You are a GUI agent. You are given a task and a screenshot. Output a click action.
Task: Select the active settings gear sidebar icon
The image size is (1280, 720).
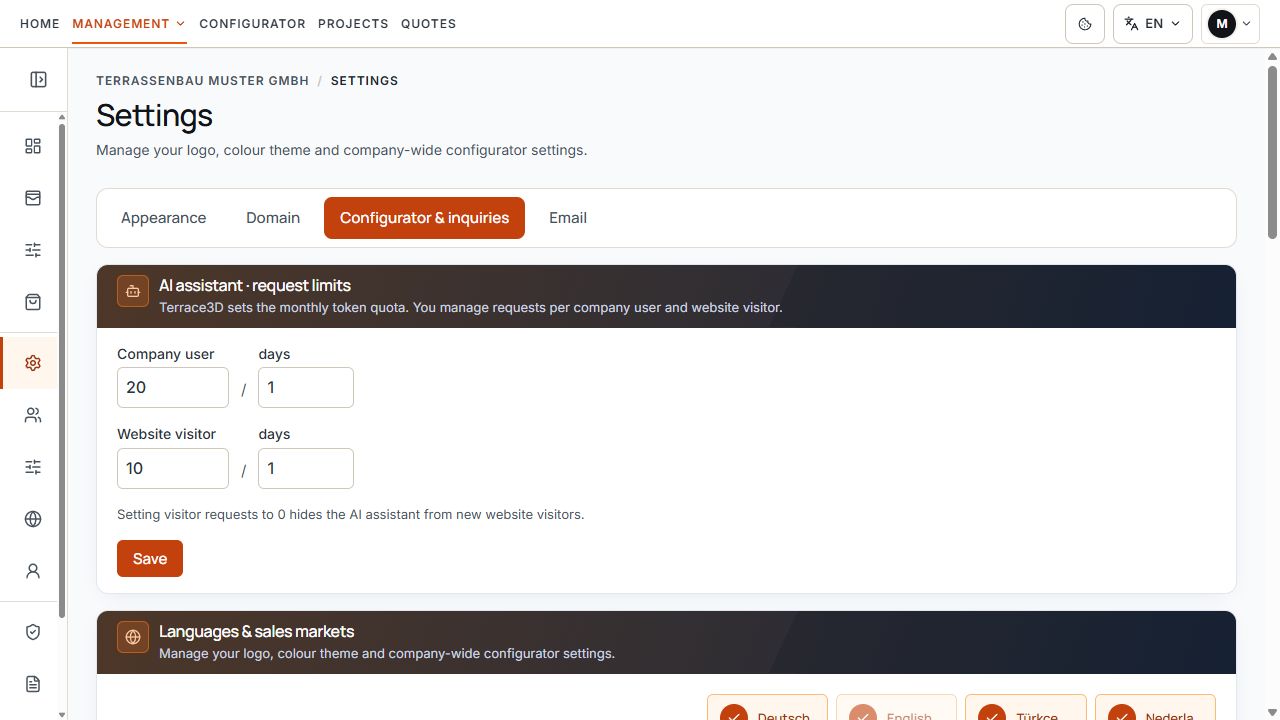[x=33, y=363]
